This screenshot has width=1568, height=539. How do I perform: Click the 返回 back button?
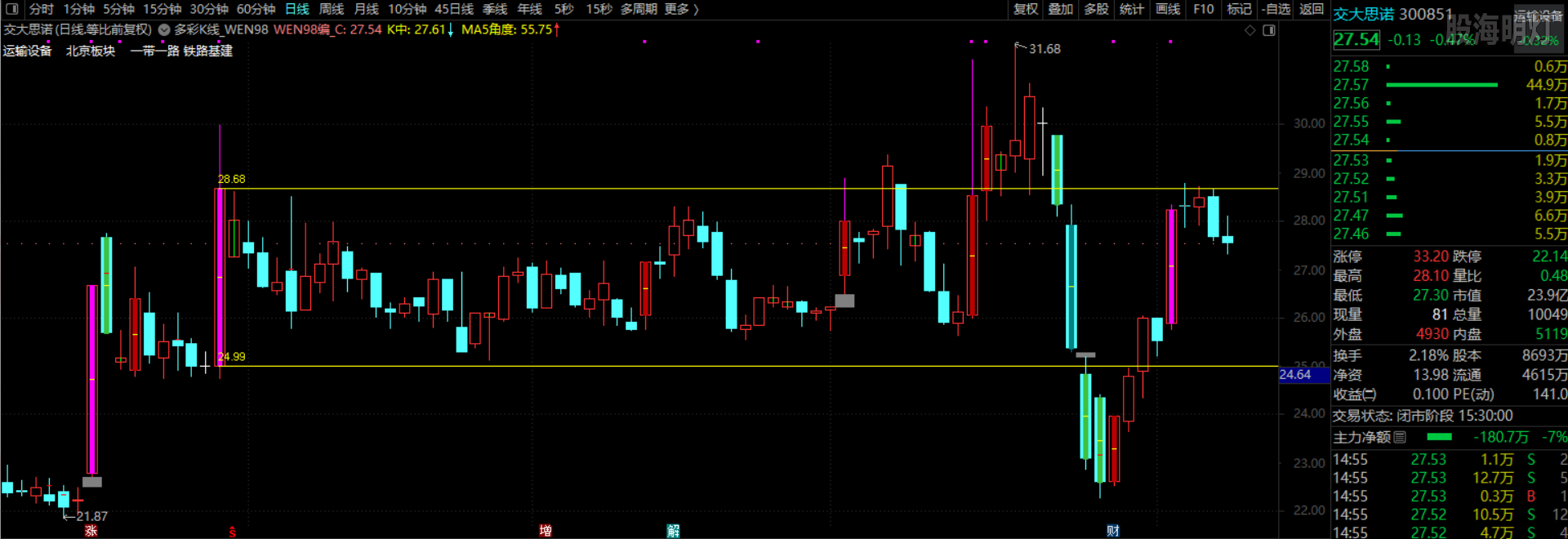[1312, 9]
